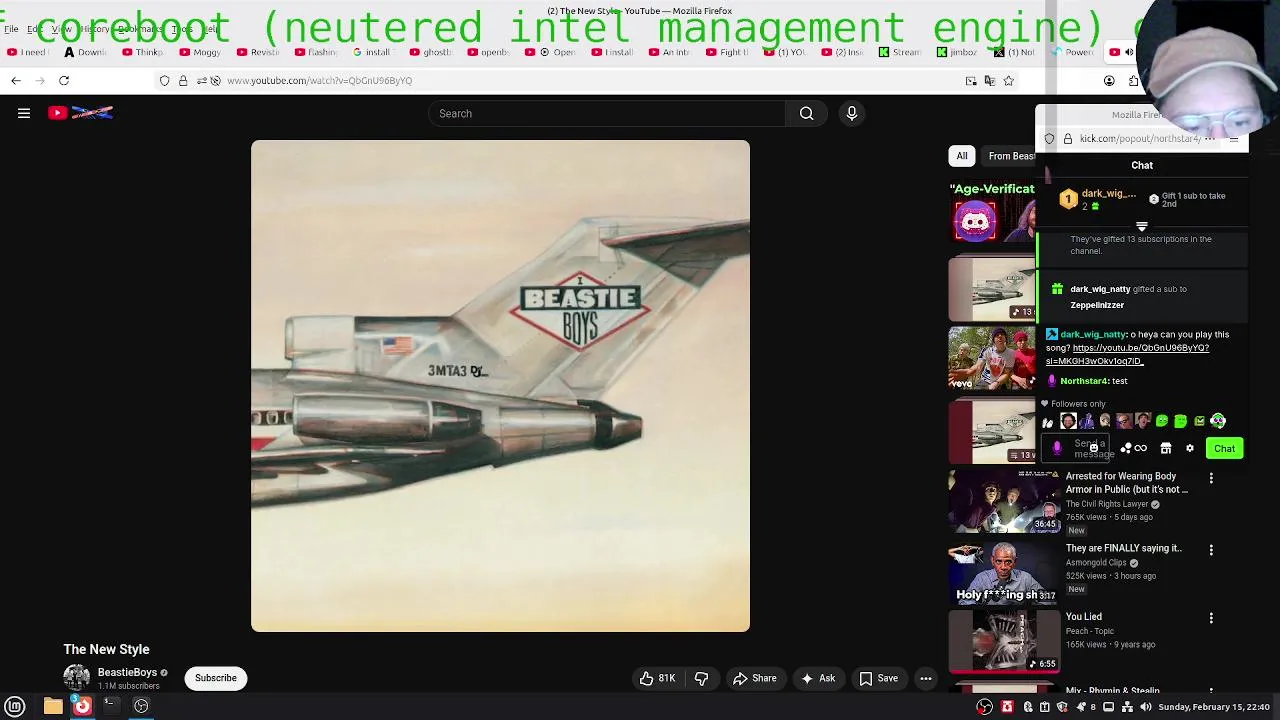Share the video with the Share button

[x=754, y=678]
